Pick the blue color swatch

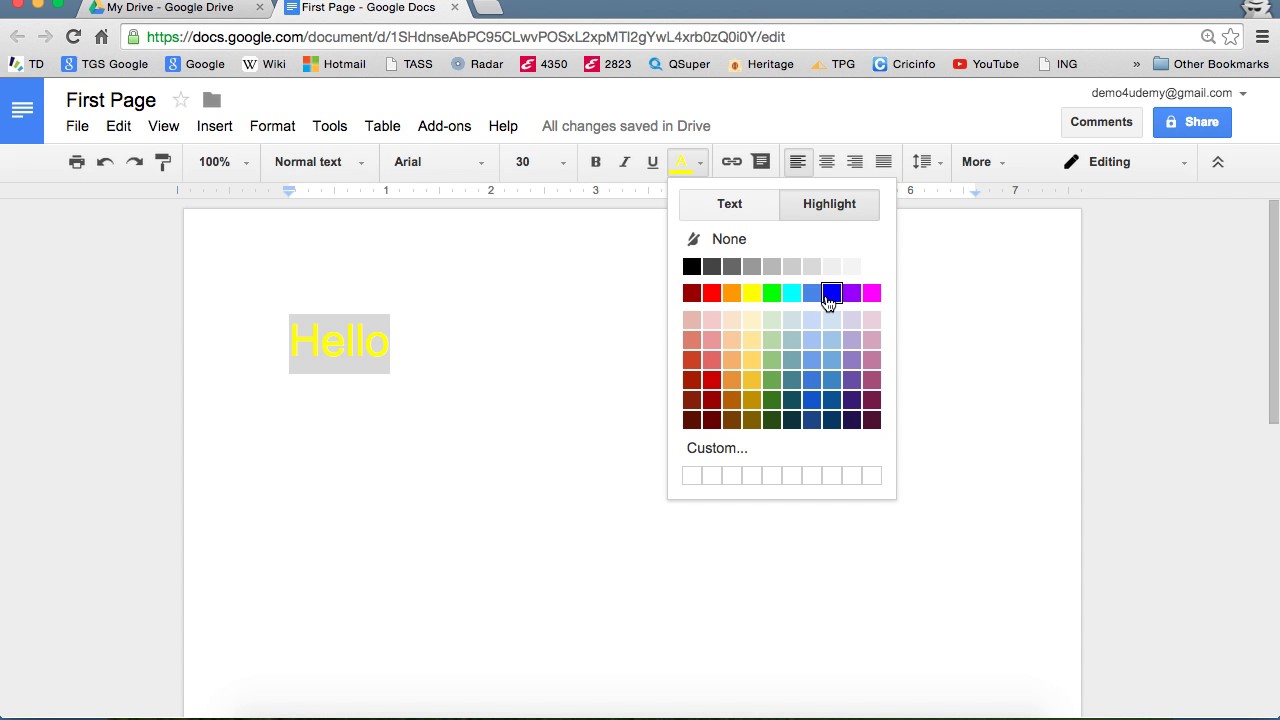click(832, 293)
